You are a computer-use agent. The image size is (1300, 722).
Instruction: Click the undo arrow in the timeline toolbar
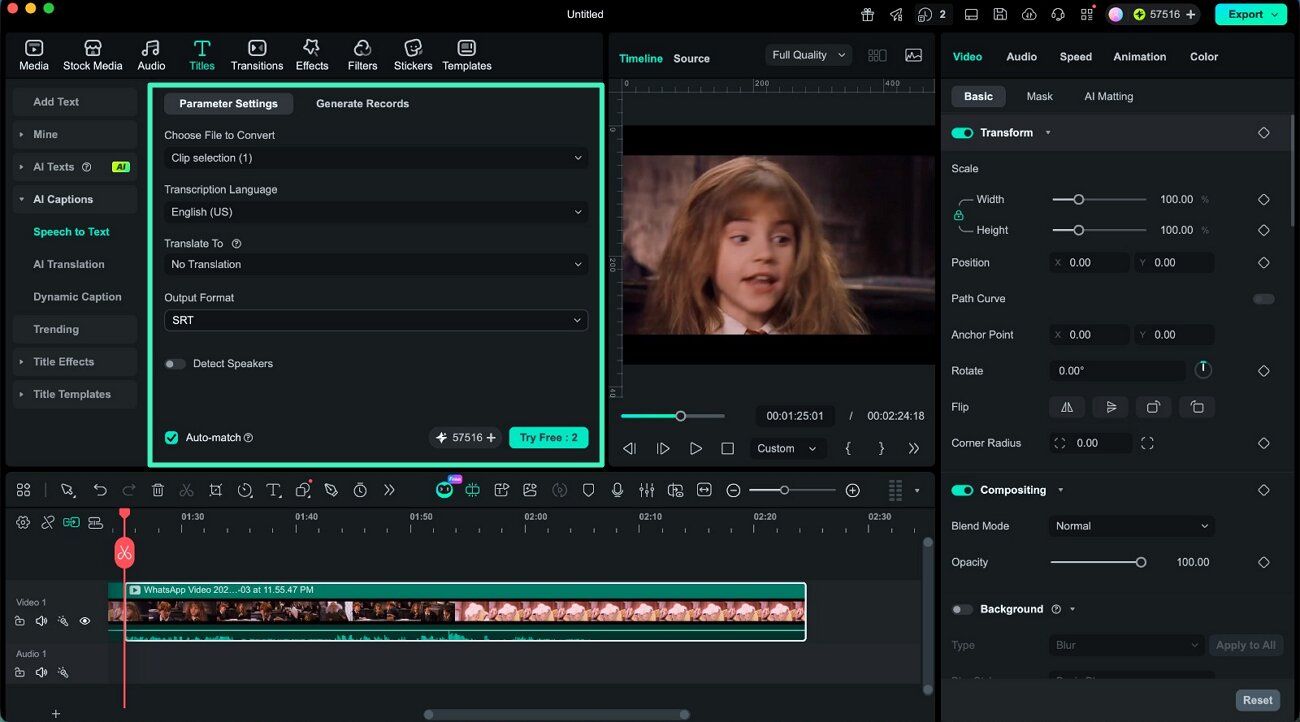coord(100,490)
